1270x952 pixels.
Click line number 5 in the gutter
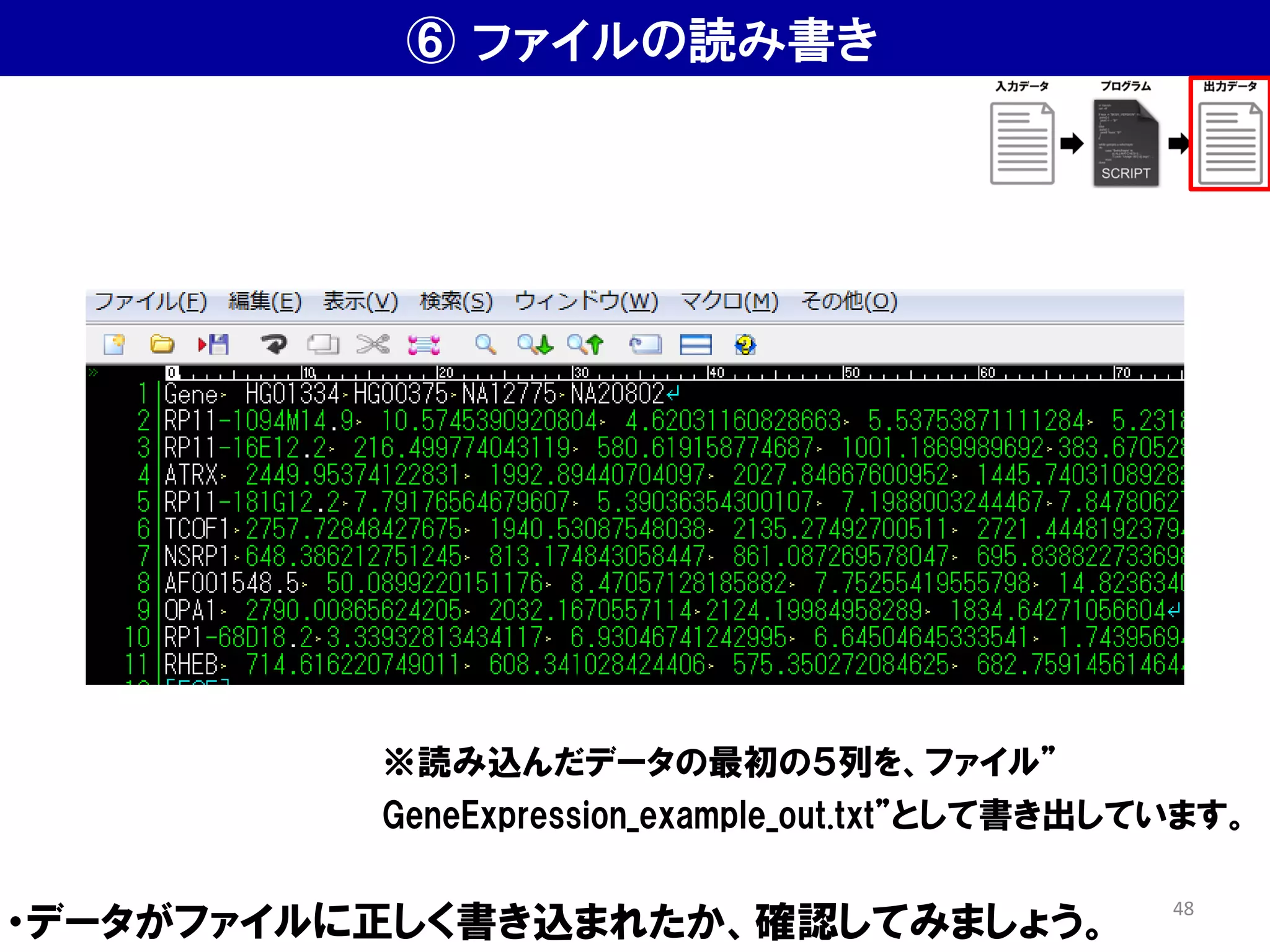pyautogui.click(x=144, y=502)
